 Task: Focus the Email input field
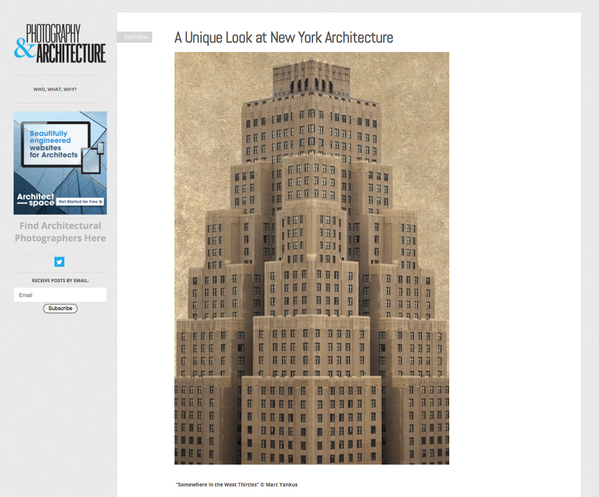60,295
